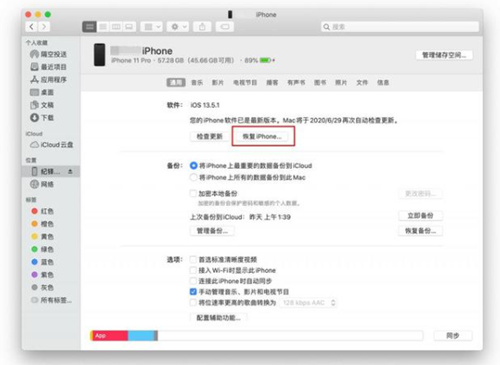Screen dimensions: 500x365
Task: Switch Finder to column view
Action: pyautogui.click(x=116, y=27)
